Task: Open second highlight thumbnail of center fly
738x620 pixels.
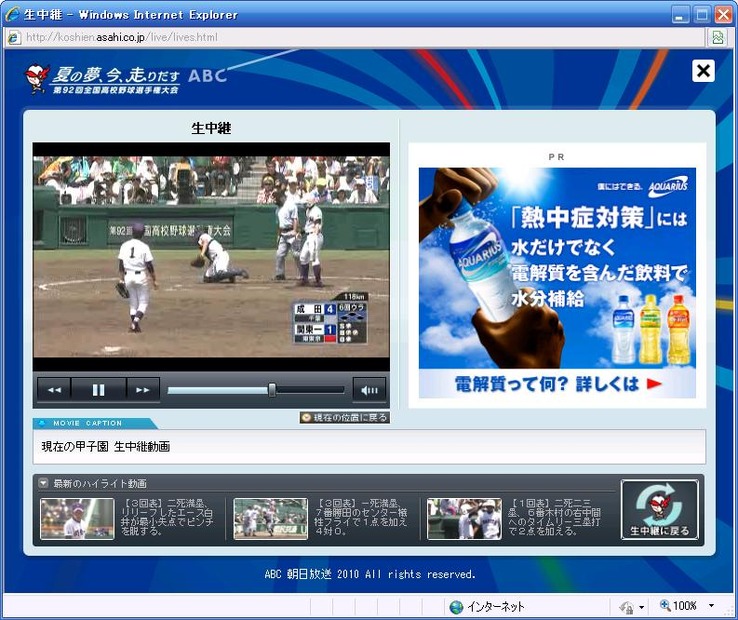Action: click(x=271, y=519)
